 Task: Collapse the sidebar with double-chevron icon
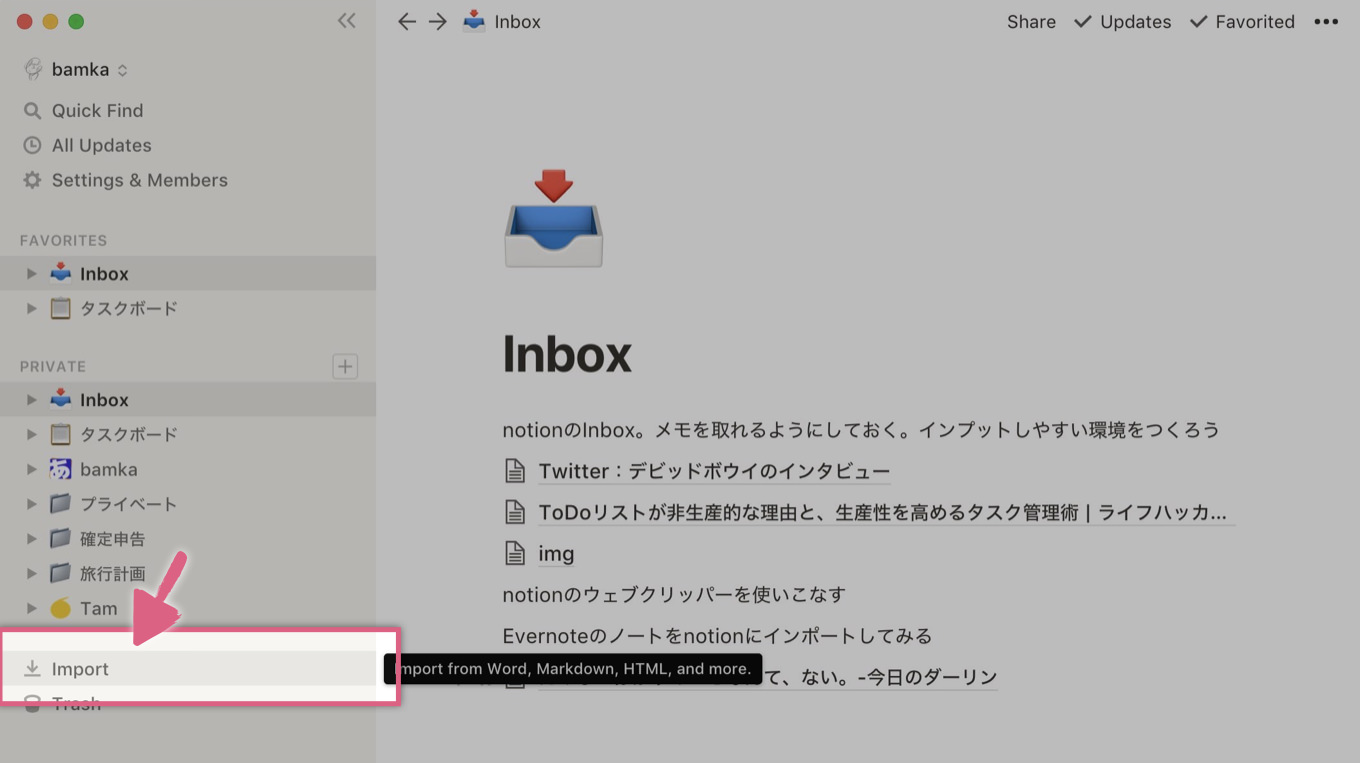click(x=347, y=21)
